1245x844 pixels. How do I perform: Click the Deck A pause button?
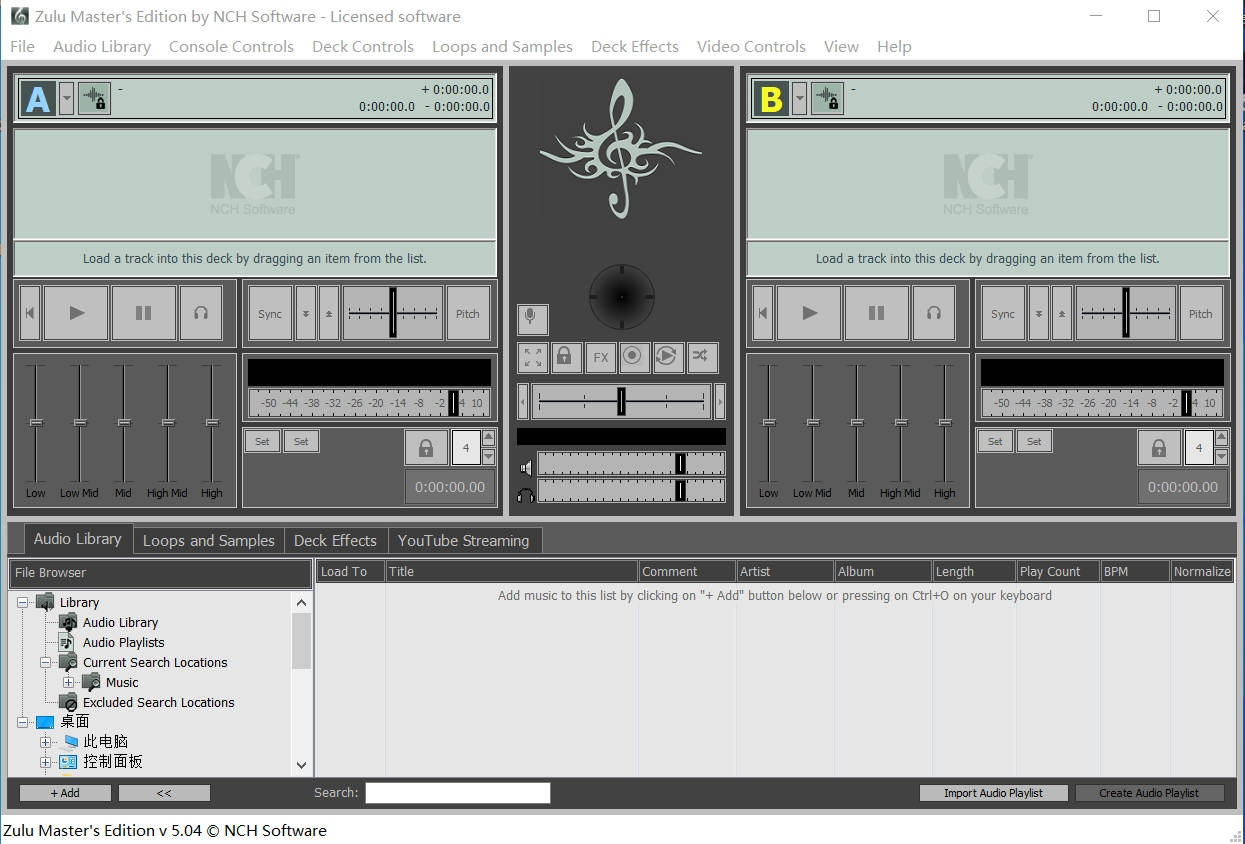[x=144, y=313]
